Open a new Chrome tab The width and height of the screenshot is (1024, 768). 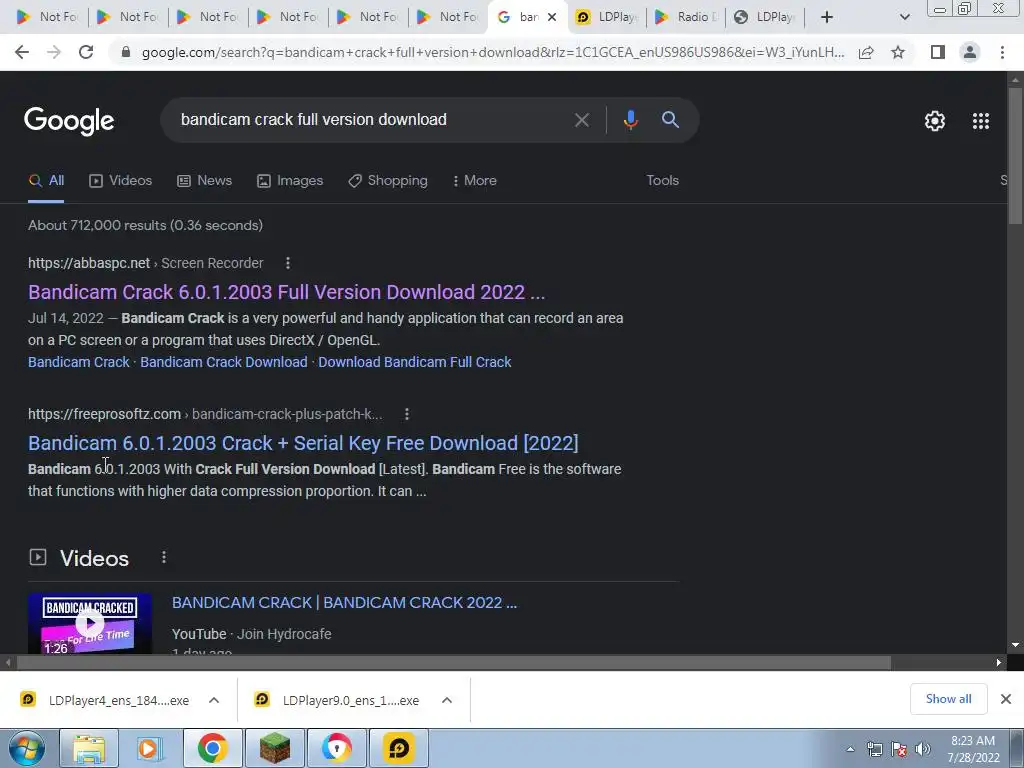[827, 17]
